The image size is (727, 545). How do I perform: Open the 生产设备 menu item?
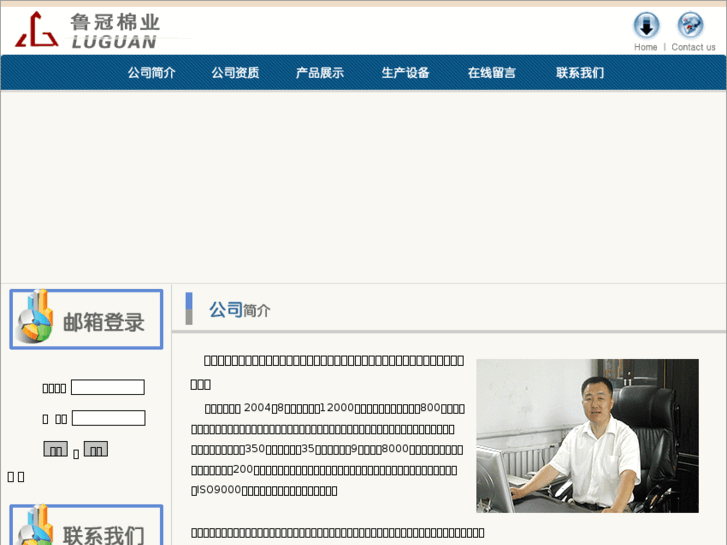point(406,73)
